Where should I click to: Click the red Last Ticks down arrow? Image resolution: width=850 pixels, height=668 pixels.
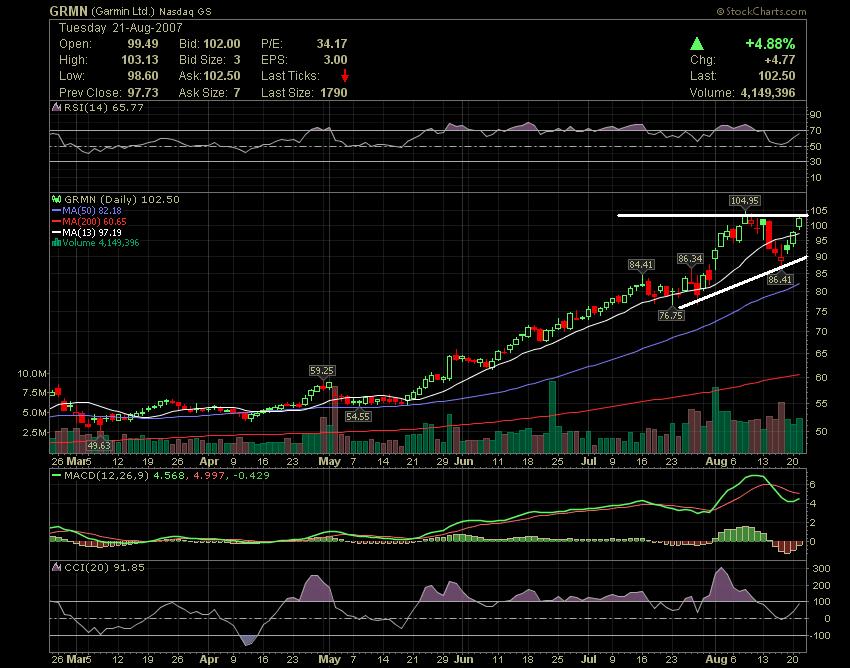click(x=345, y=76)
